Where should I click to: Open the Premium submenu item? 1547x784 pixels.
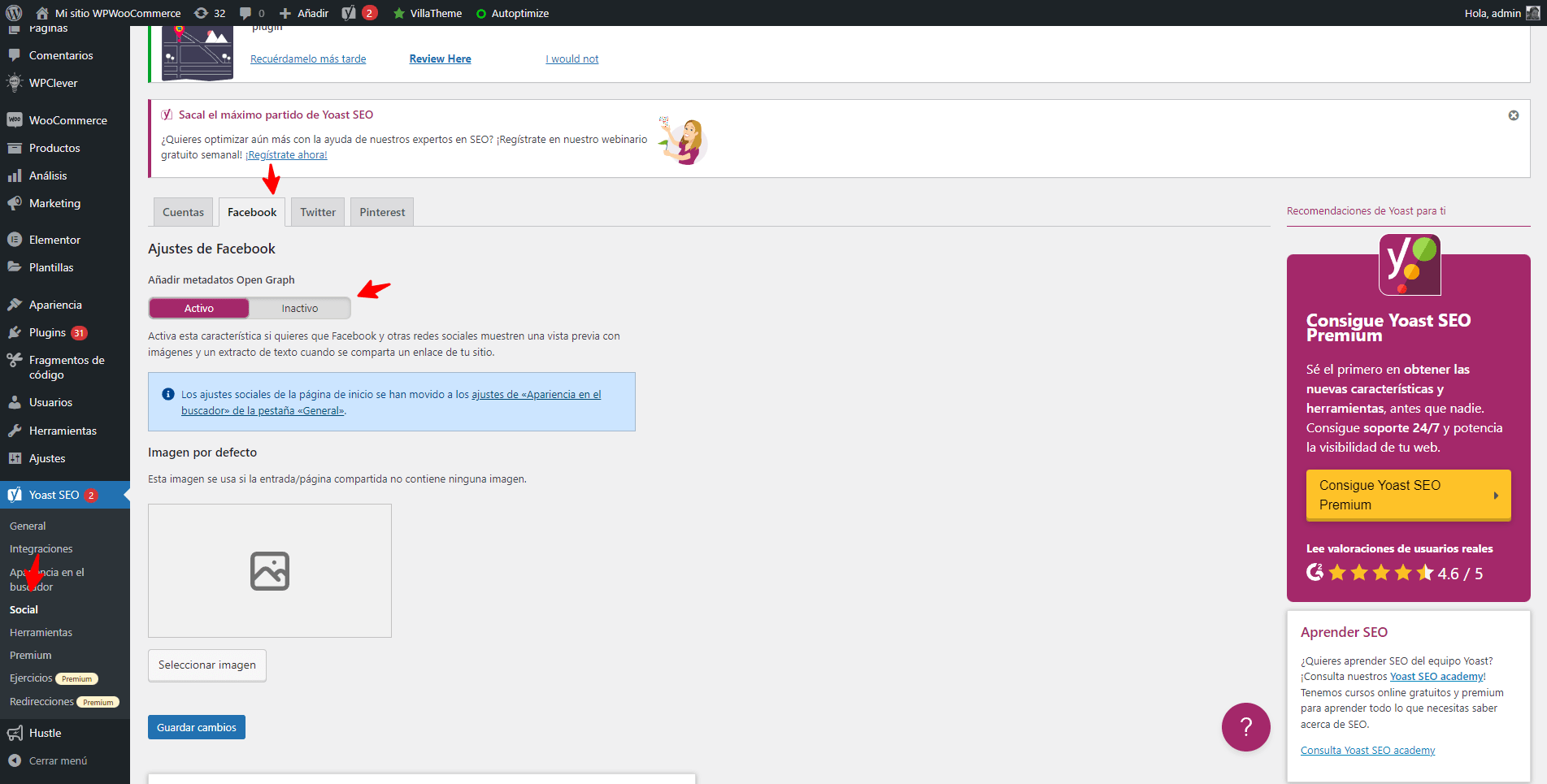click(x=31, y=655)
